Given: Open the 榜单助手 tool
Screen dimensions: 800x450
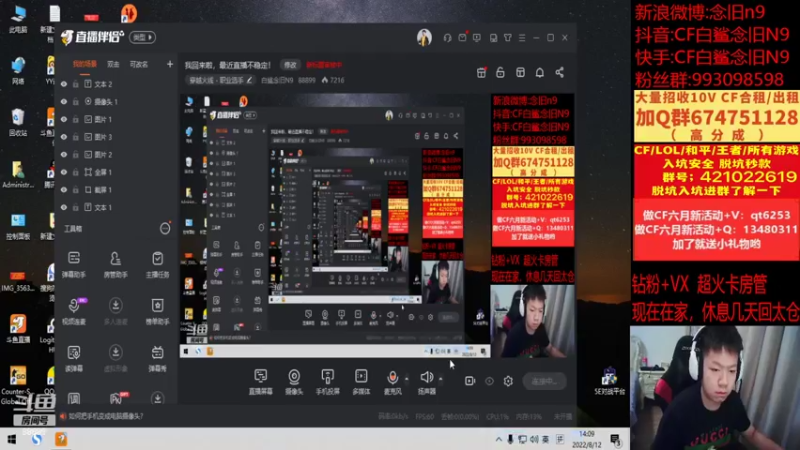Looking at the screenshot, I should click(x=157, y=311).
